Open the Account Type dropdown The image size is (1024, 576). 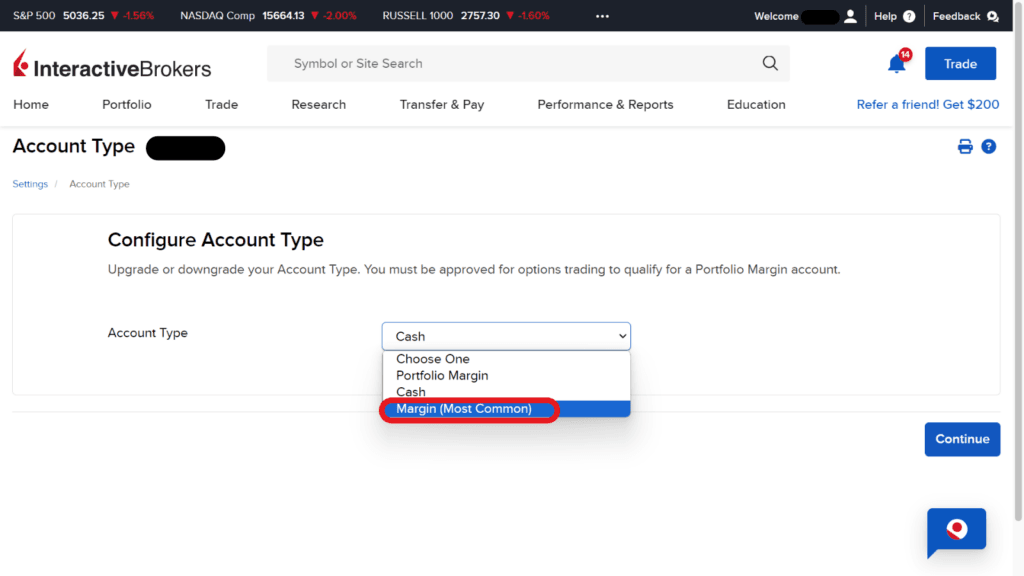[505, 336]
